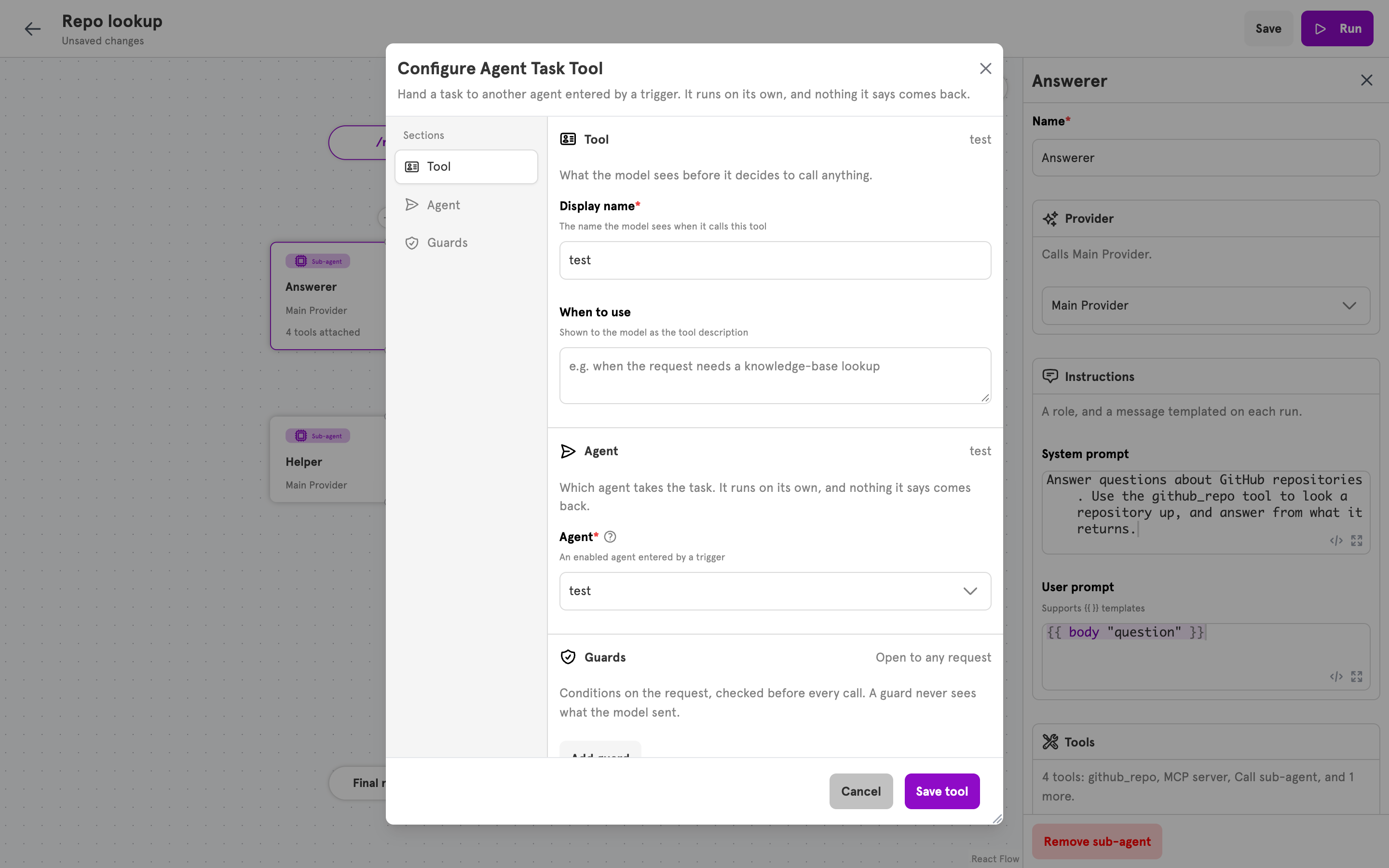
Task: Click the Sub-agent badge on Answerer node
Action: 317,261
